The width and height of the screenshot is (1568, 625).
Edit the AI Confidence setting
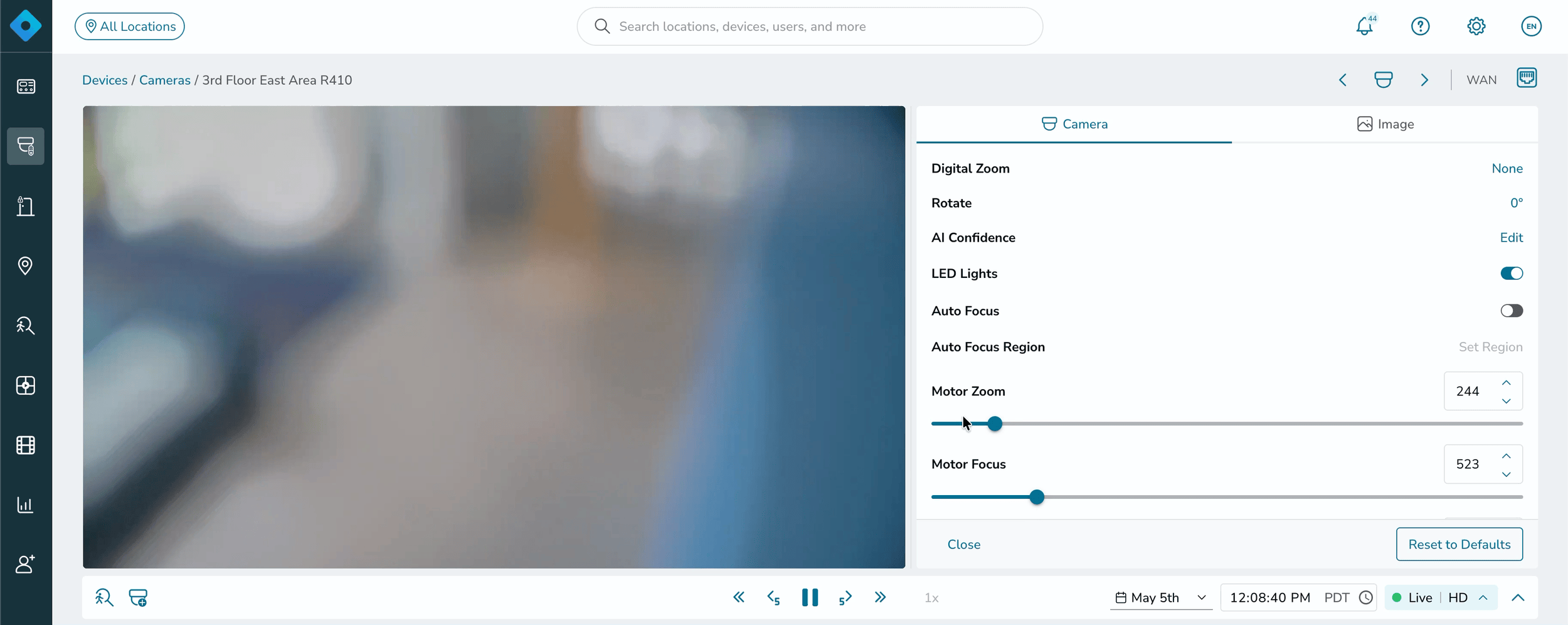pyautogui.click(x=1511, y=238)
